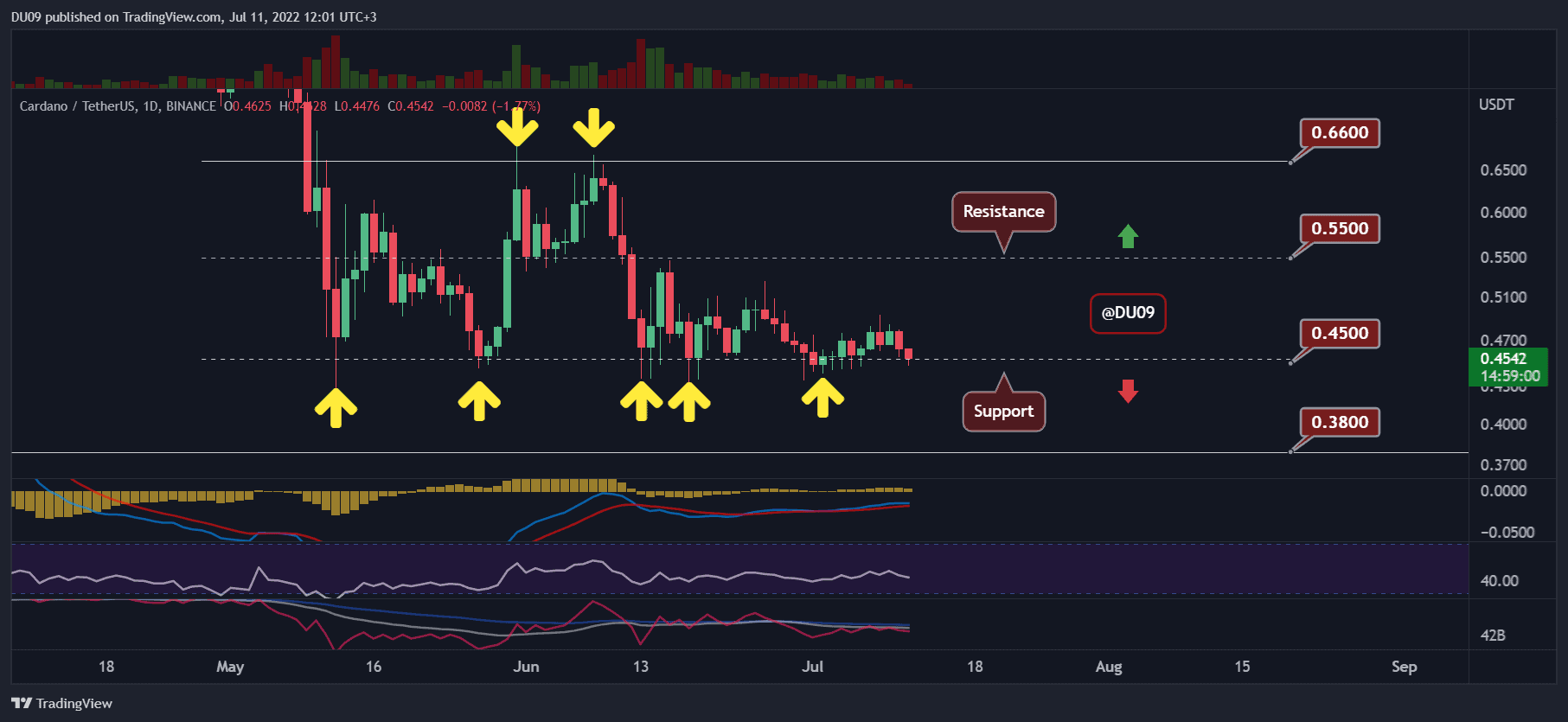Click the Resistance callout annotation

1003,212
